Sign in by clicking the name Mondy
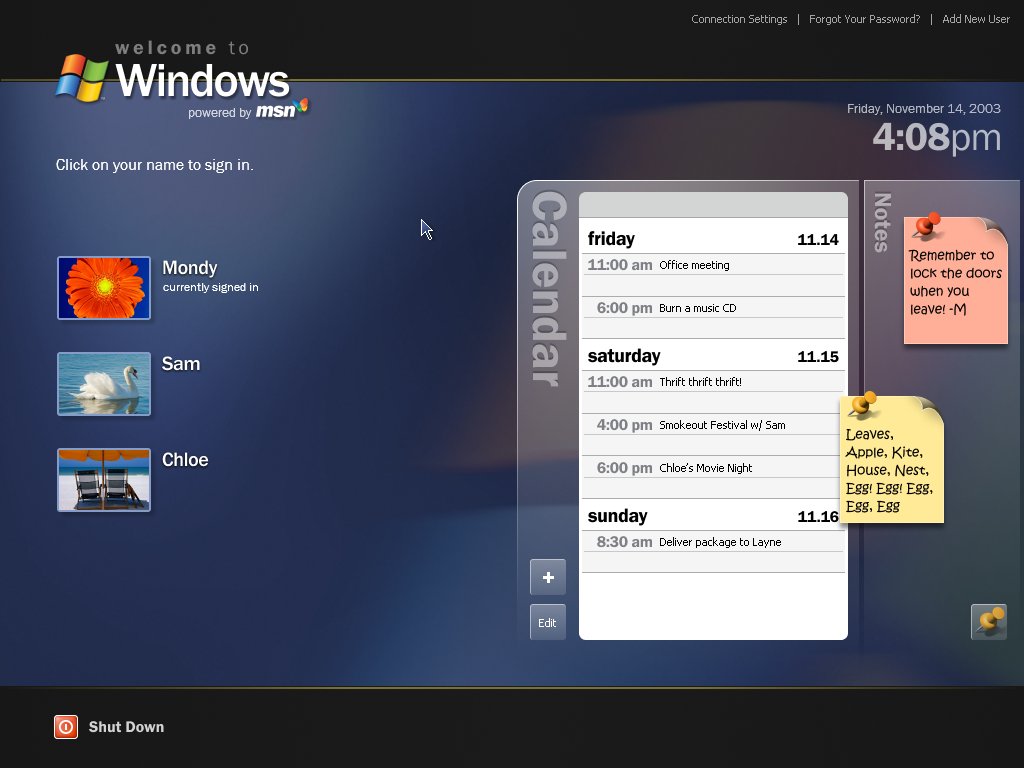 189,268
